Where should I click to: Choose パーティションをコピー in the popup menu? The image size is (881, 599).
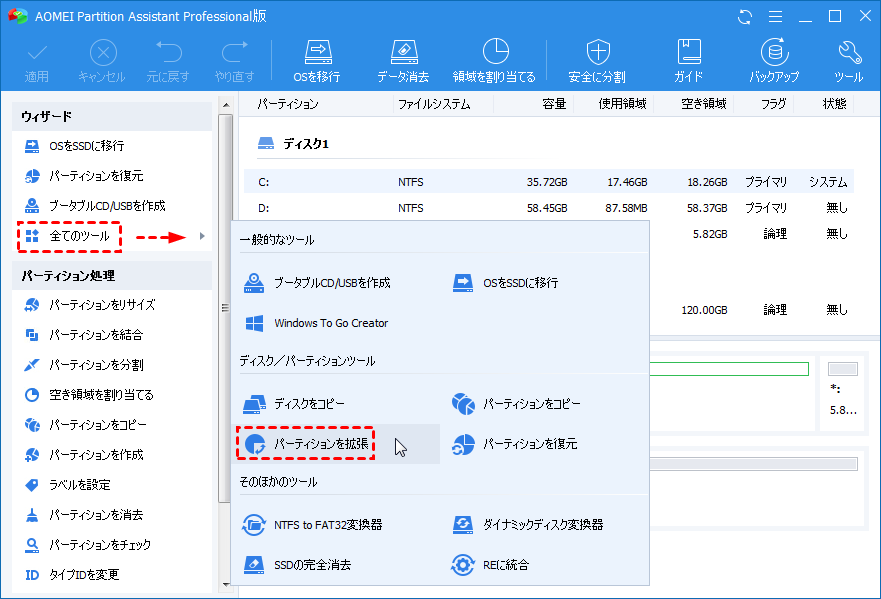(x=516, y=403)
